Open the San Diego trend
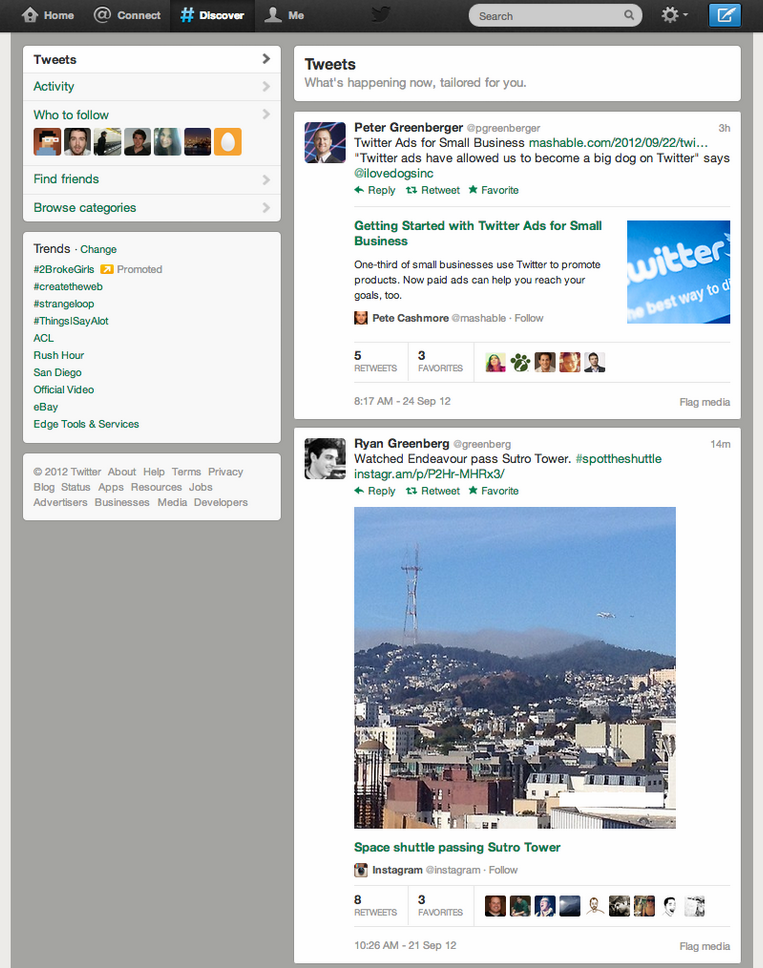Screen dimensions: 763x968 (57, 372)
